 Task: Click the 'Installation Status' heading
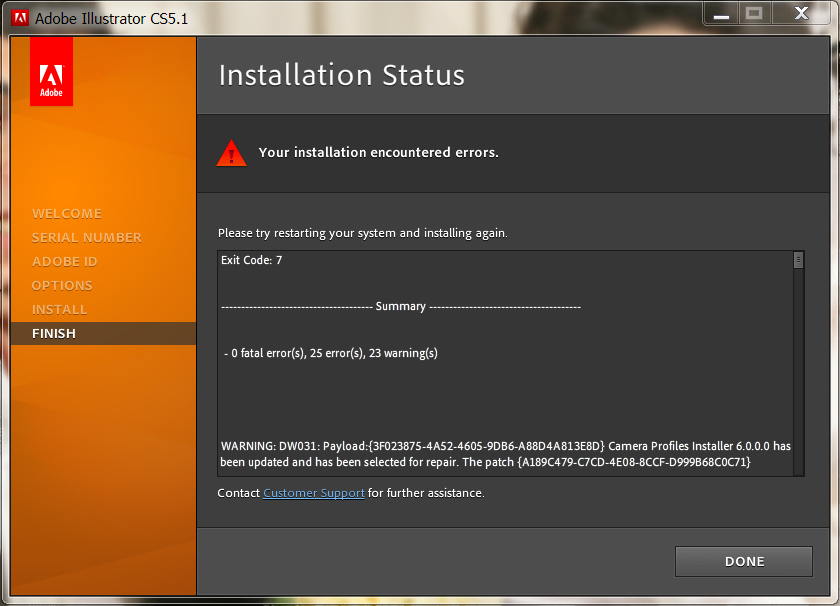pyautogui.click(x=342, y=74)
